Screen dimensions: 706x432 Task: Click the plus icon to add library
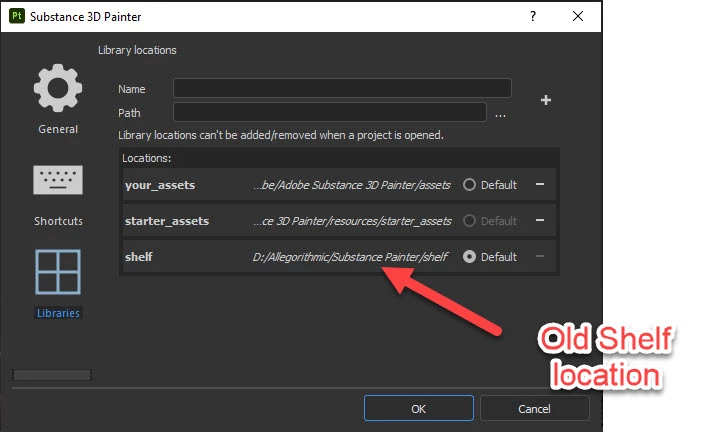coord(546,100)
